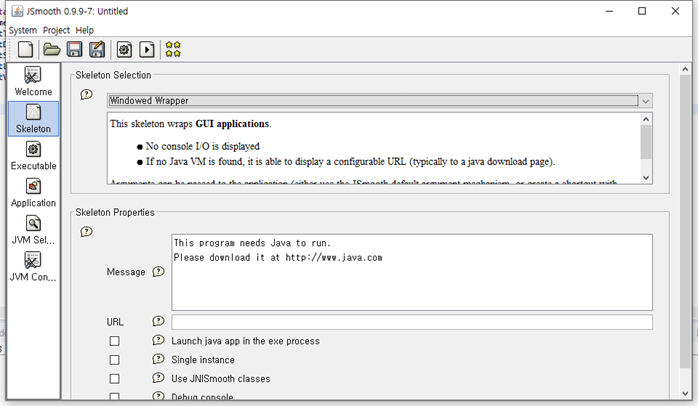The width and height of the screenshot is (698, 406).
Task: Click the main panel scrollbar down arrow
Action: [x=685, y=393]
